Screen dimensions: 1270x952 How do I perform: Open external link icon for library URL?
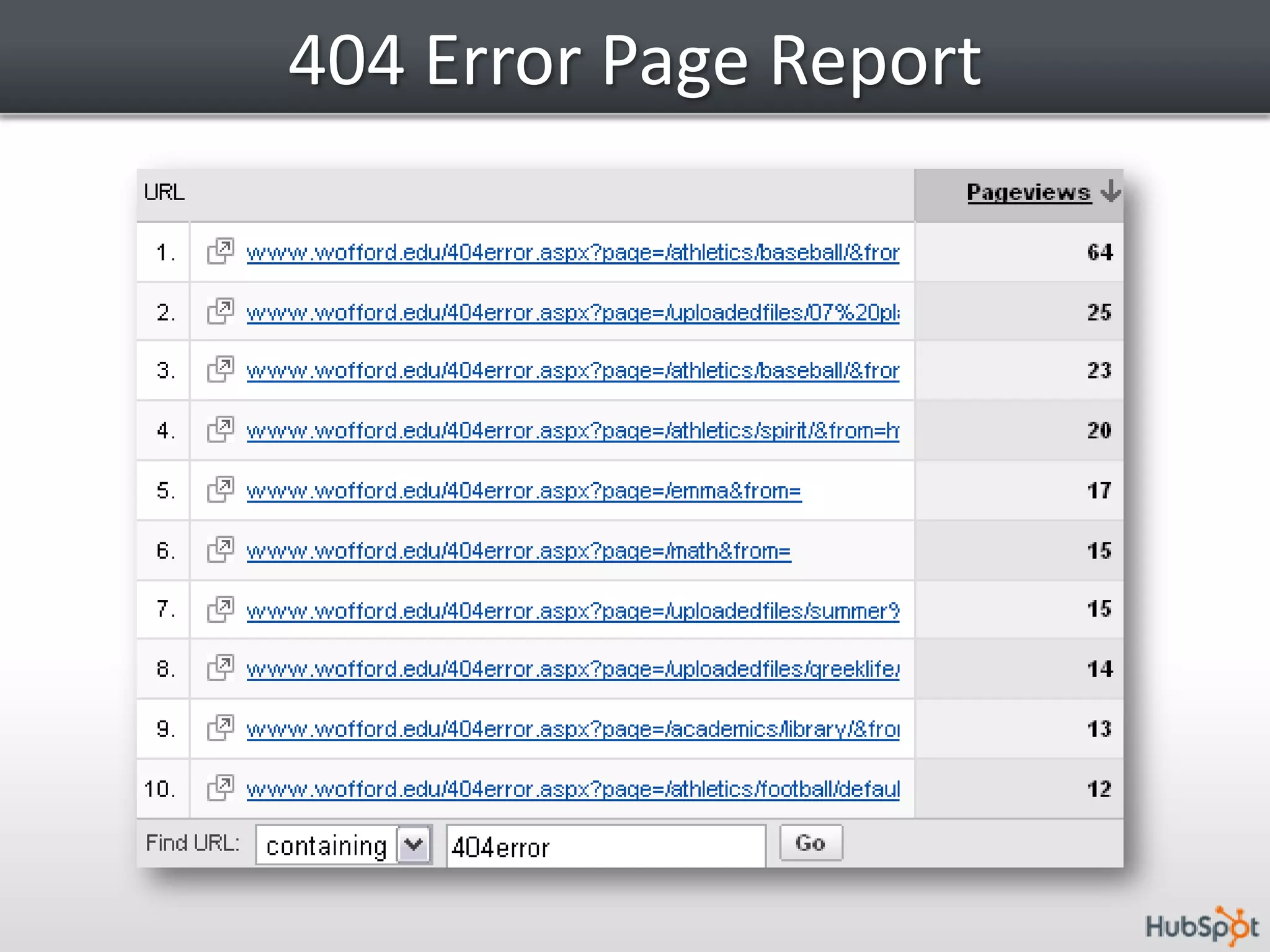click(x=220, y=728)
